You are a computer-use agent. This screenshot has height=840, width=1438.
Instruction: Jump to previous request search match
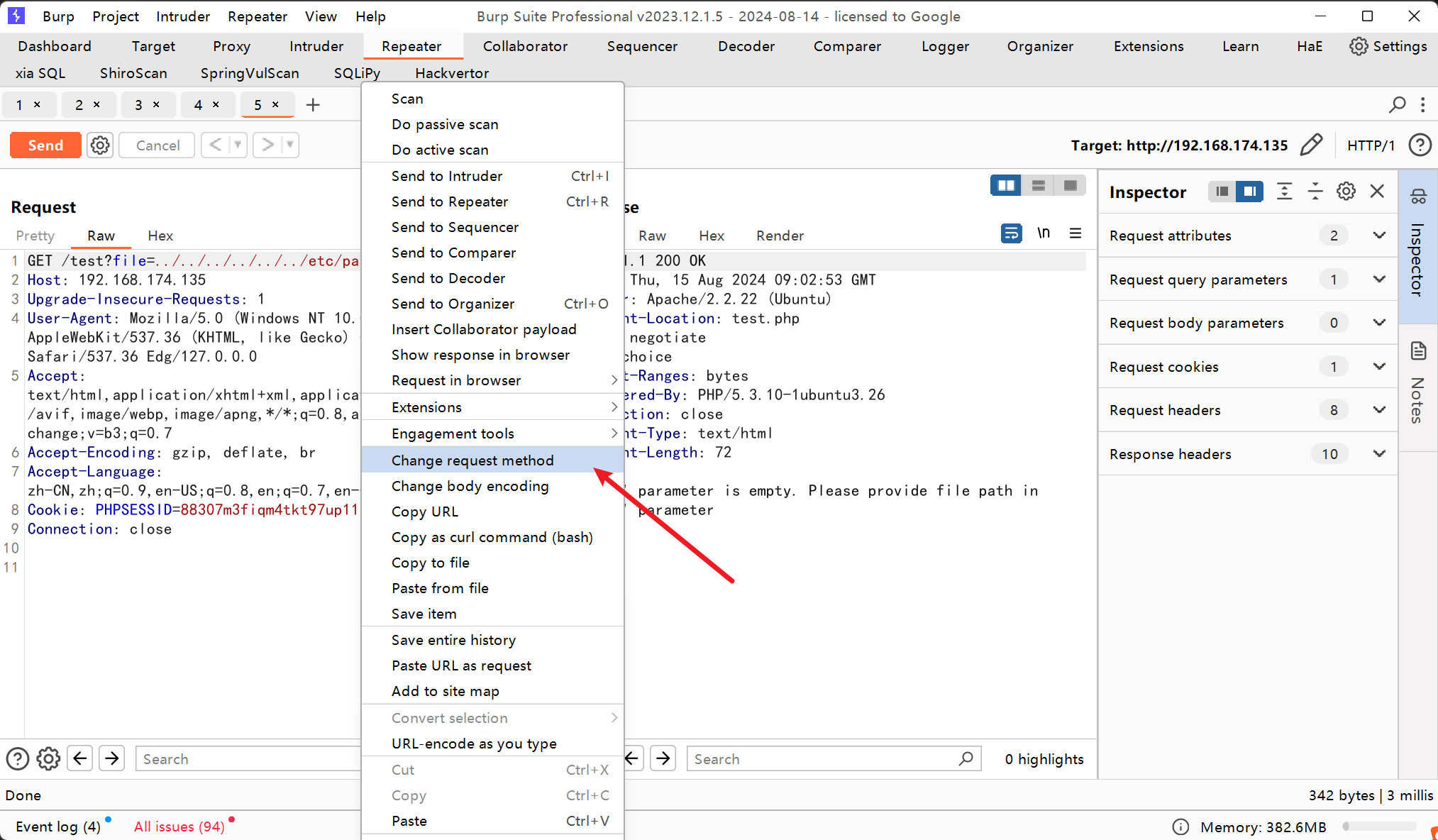click(80, 758)
